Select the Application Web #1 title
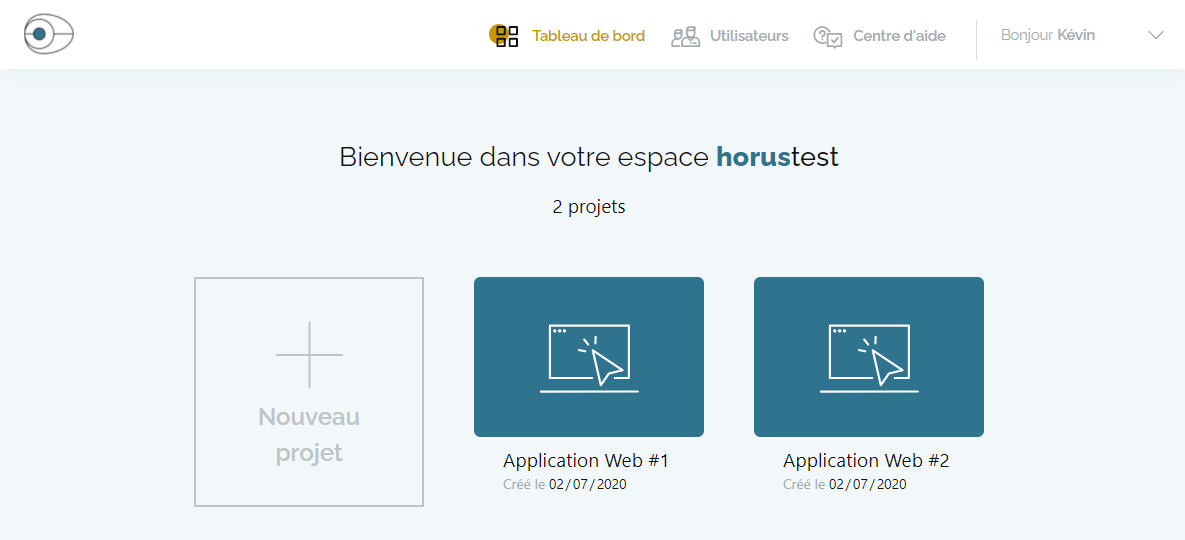 (x=586, y=461)
